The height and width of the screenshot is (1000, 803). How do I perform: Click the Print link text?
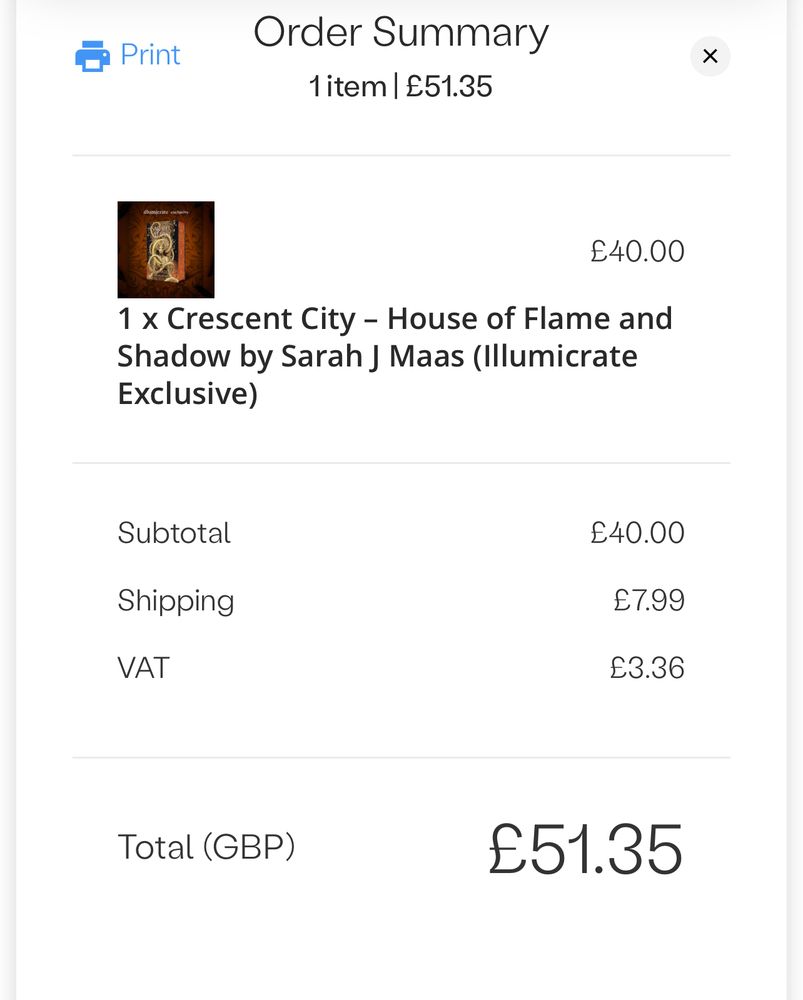click(151, 55)
